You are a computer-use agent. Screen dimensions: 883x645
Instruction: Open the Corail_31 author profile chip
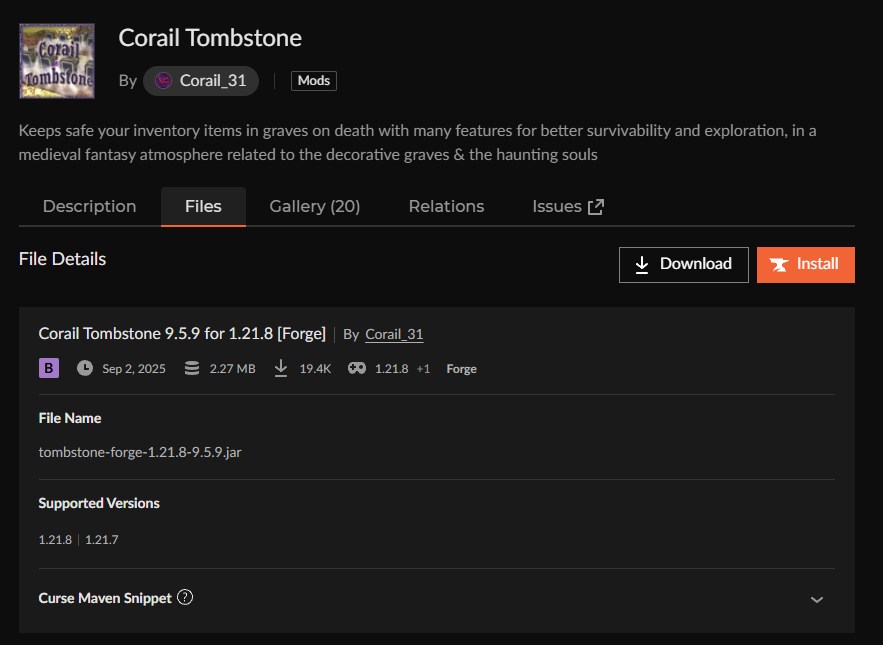click(201, 81)
